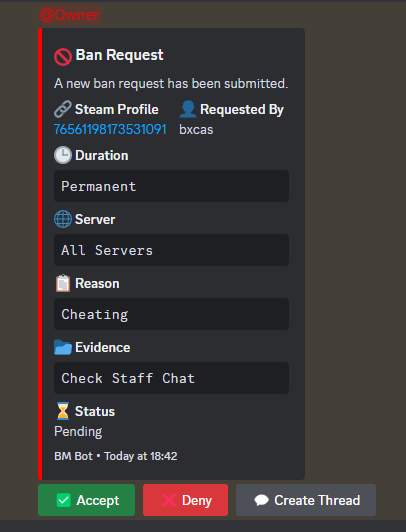Click the clipboard icon beside Reason
Image resolution: width=406 pixels, height=532 pixels.
(x=63, y=283)
